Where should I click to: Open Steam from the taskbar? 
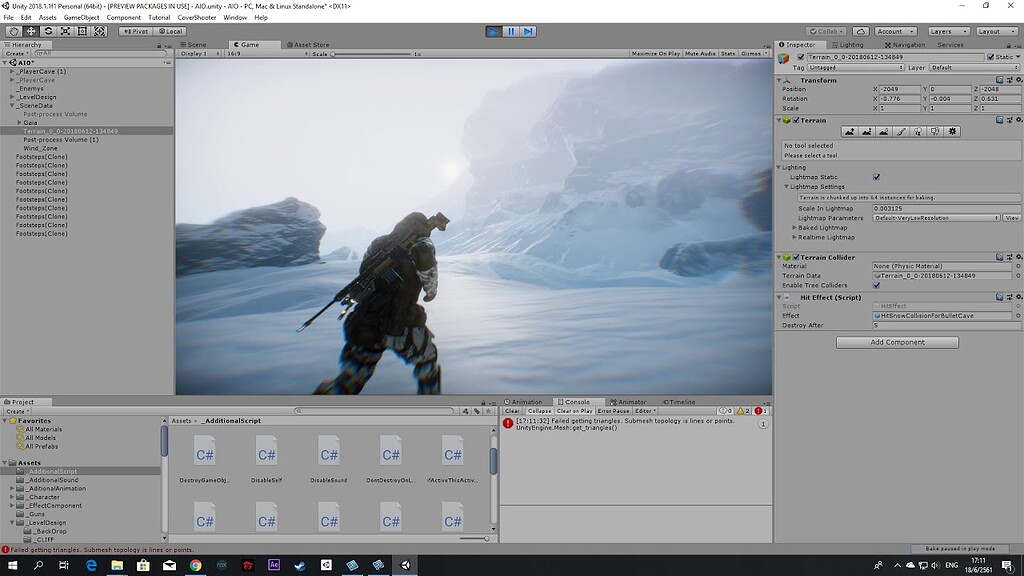[300, 565]
